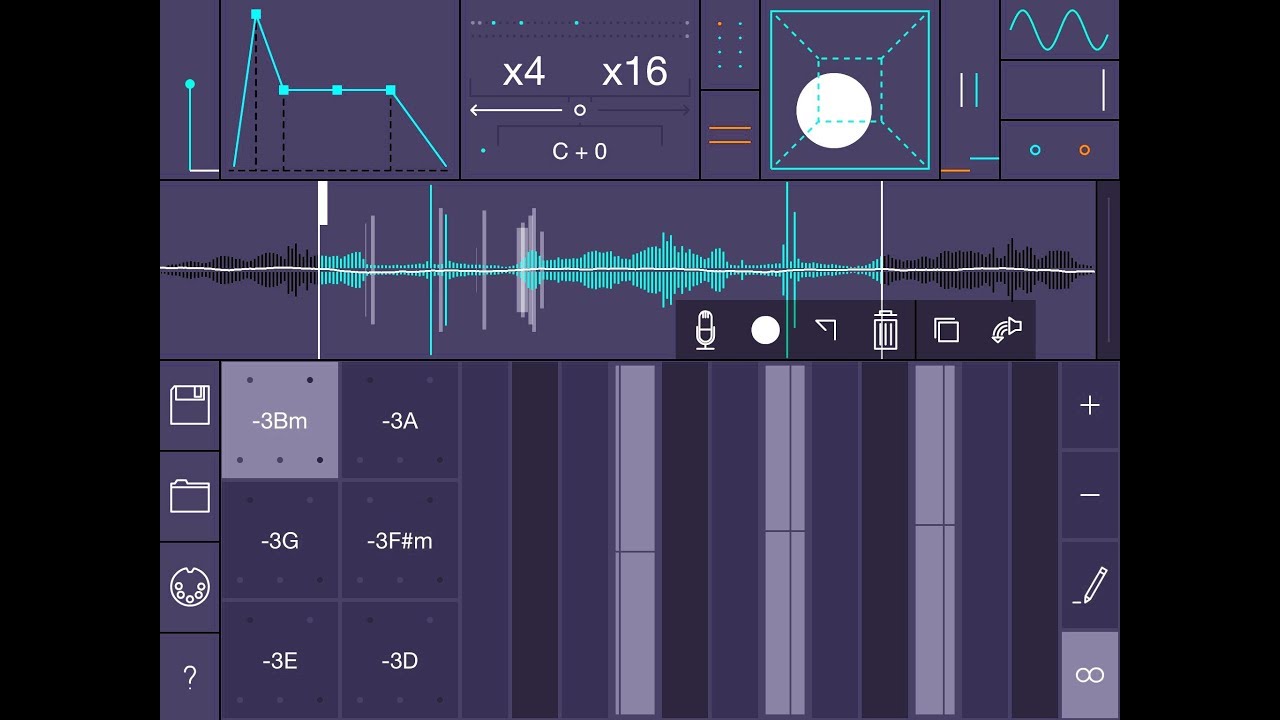This screenshot has height=720, width=1280.
Task: Select the envelope attack peak point
Action: pyautogui.click(x=256, y=14)
